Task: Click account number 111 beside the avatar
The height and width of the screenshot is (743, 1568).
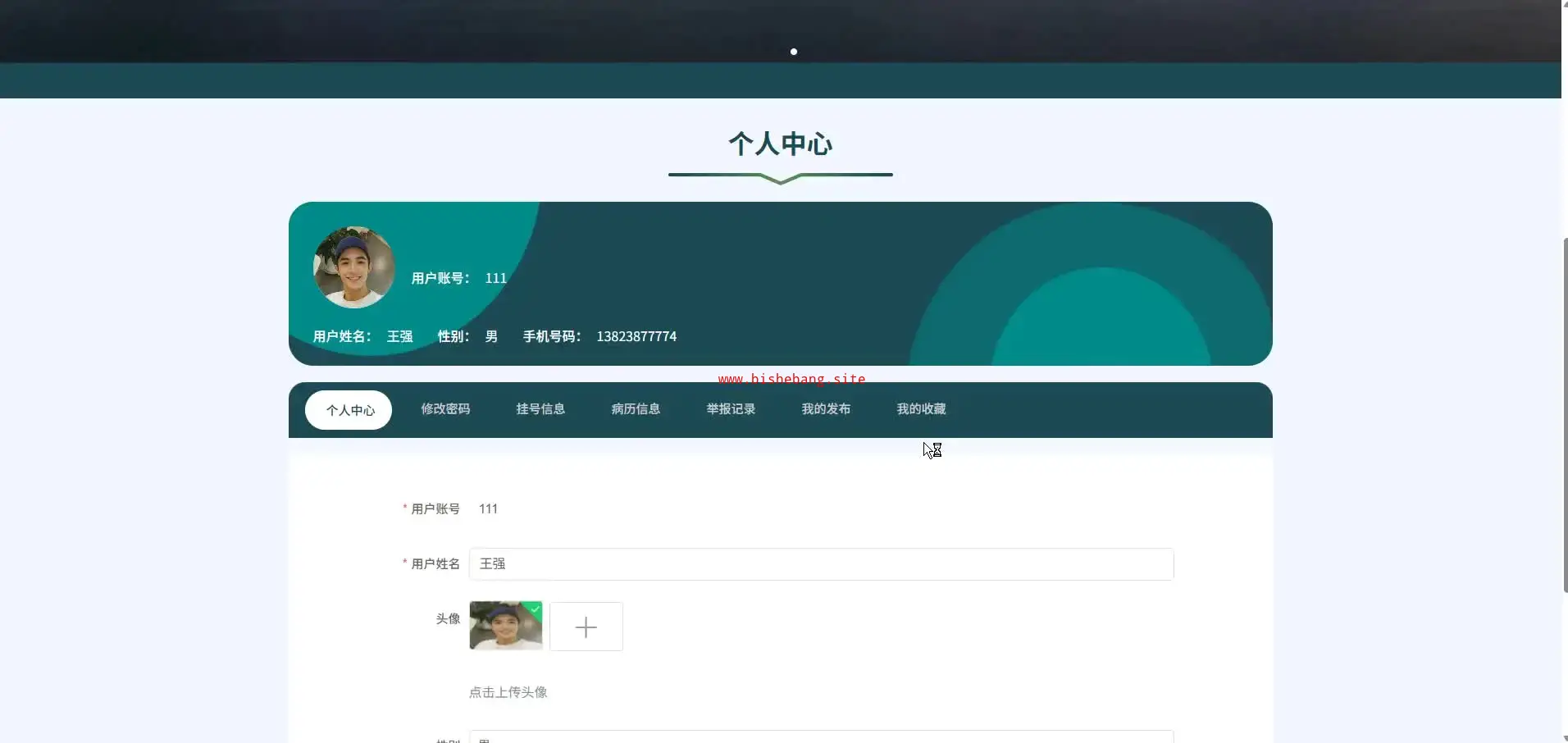Action: pos(496,278)
